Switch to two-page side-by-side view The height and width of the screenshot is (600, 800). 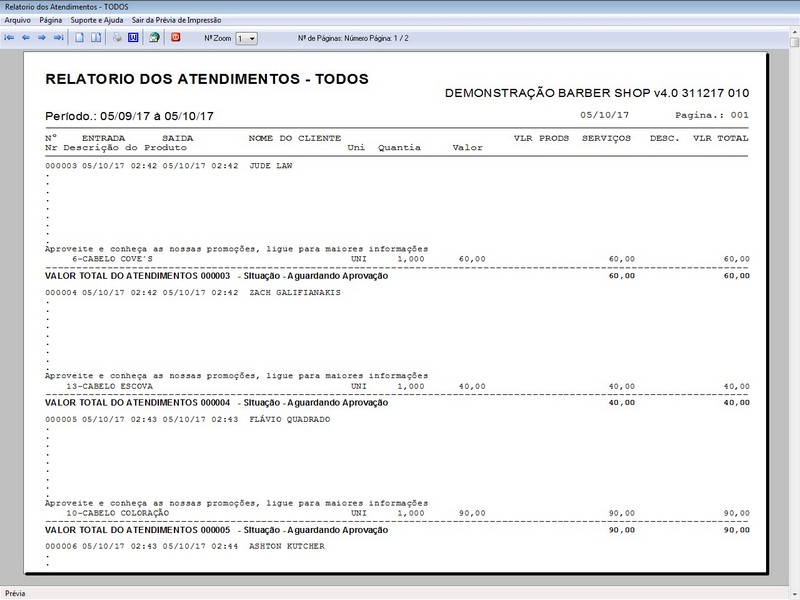[x=96, y=38]
